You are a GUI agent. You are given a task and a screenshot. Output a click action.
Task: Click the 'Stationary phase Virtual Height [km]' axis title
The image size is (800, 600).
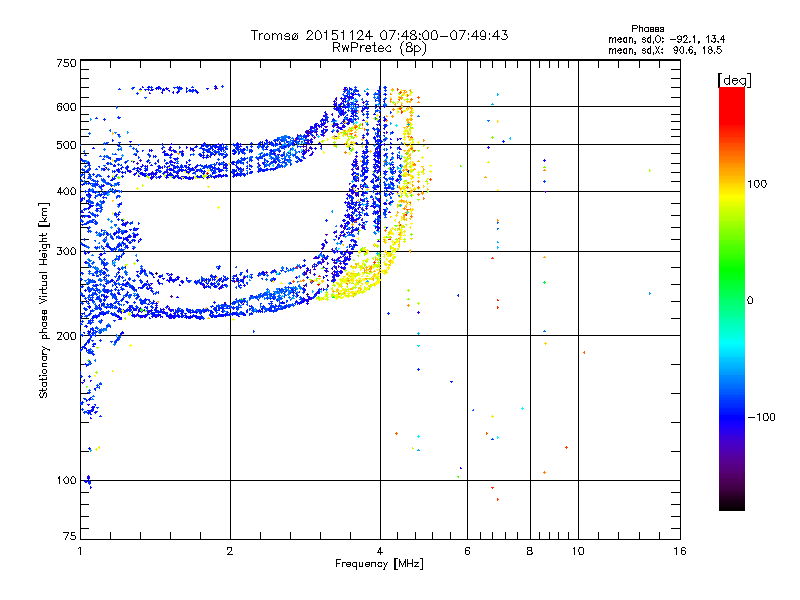click(x=44, y=300)
